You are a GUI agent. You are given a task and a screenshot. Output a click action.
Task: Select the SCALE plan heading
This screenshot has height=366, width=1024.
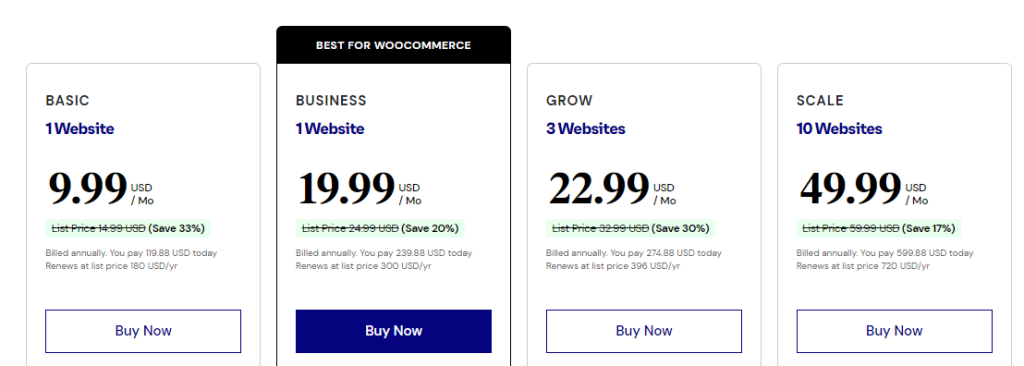[x=820, y=101]
